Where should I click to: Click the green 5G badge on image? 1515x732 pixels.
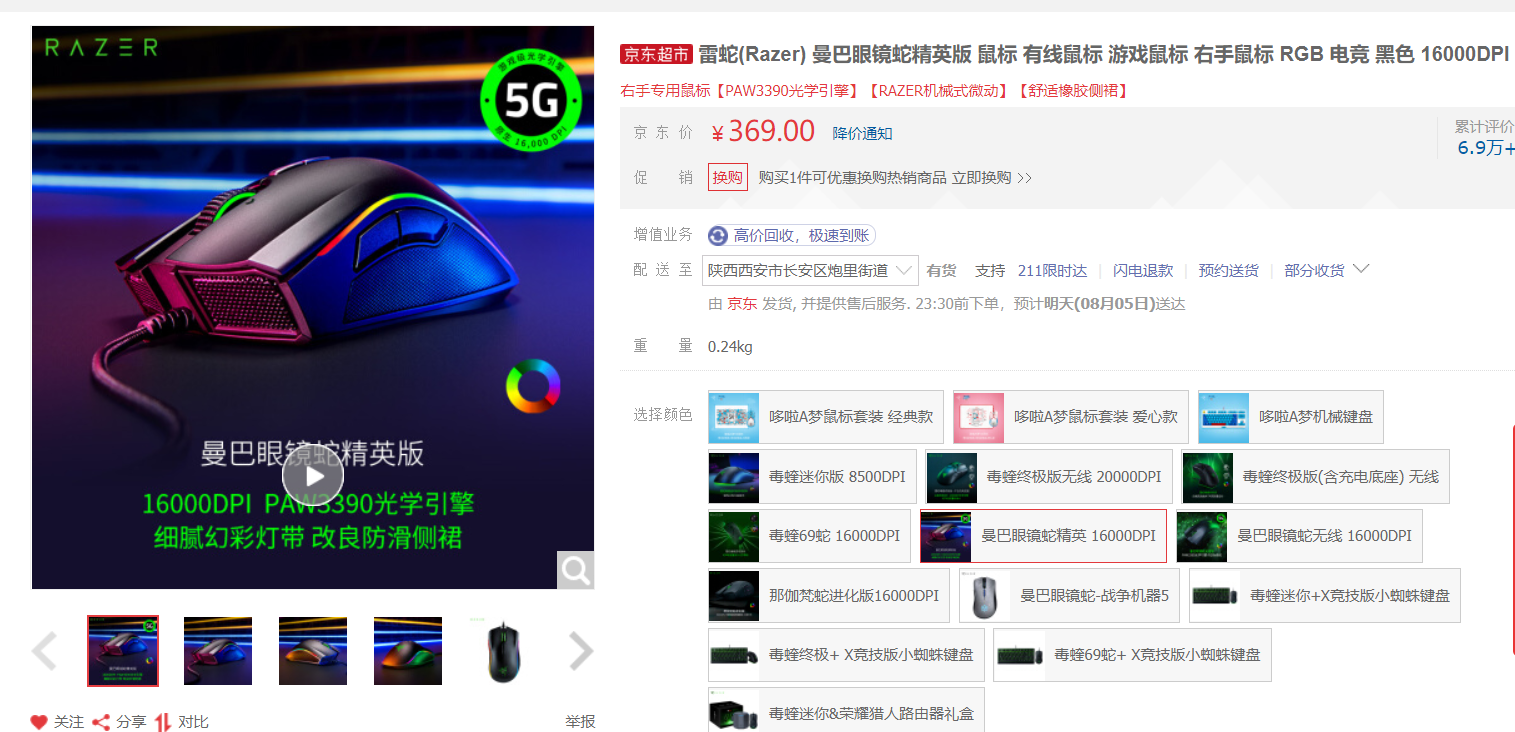530,100
